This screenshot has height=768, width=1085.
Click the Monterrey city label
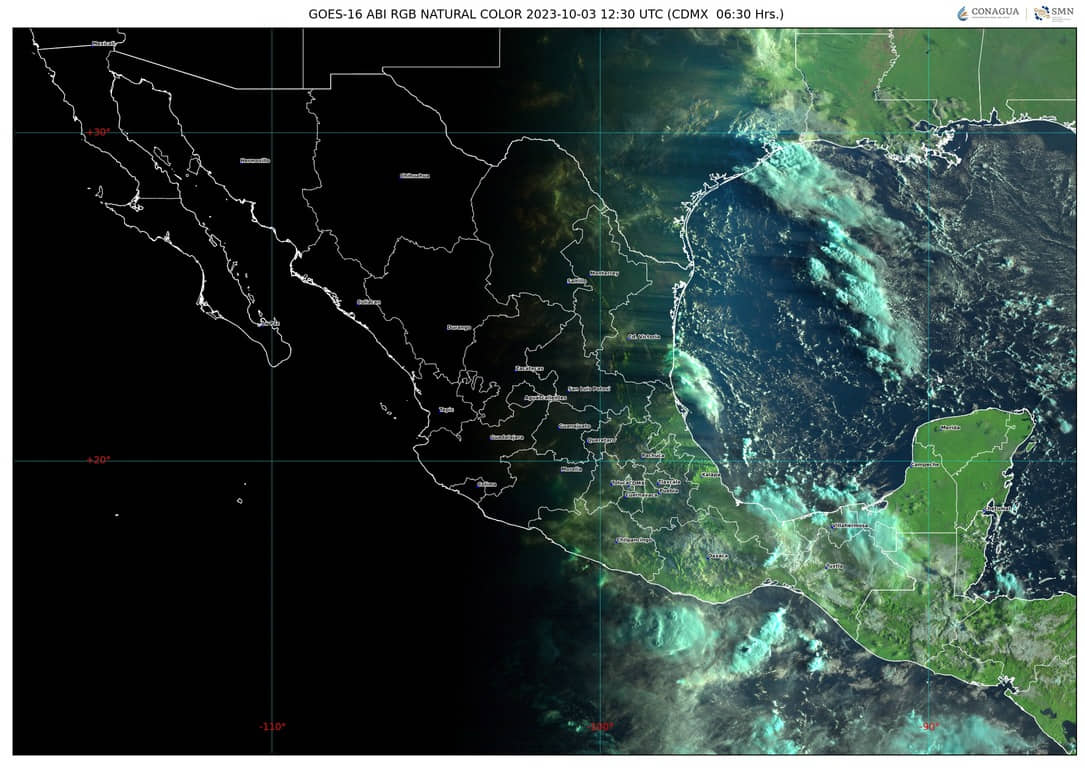coord(604,272)
